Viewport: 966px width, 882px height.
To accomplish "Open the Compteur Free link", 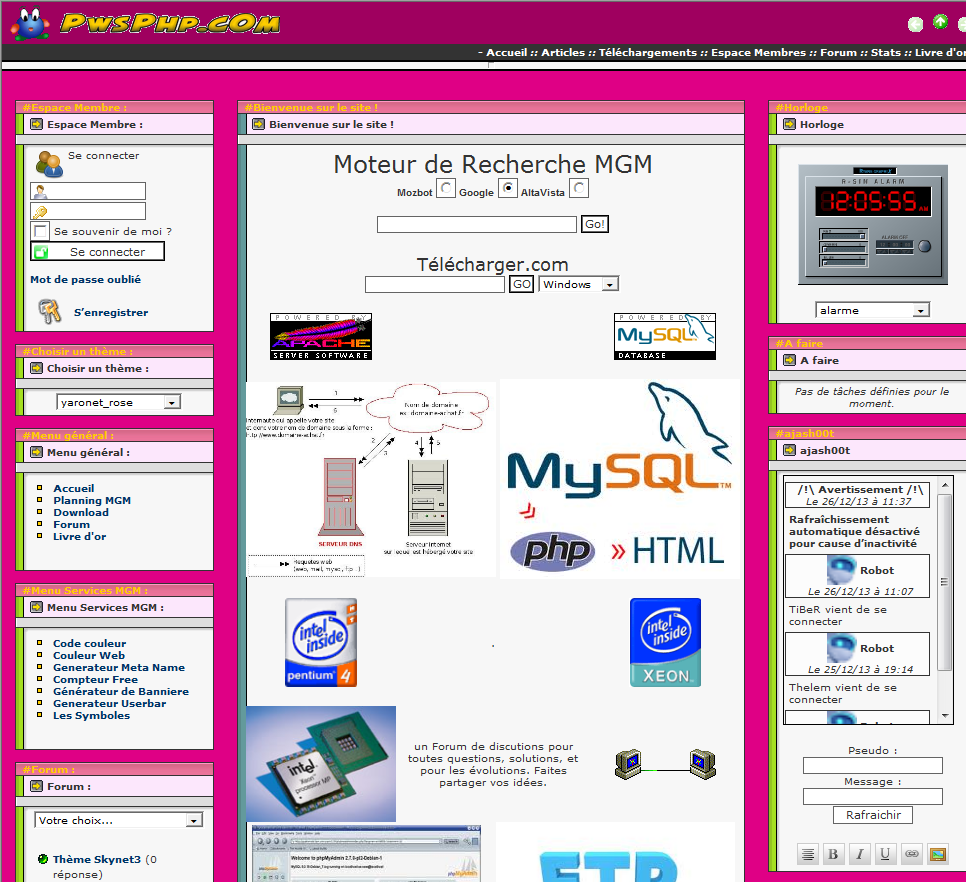I will (x=95, y=679).
